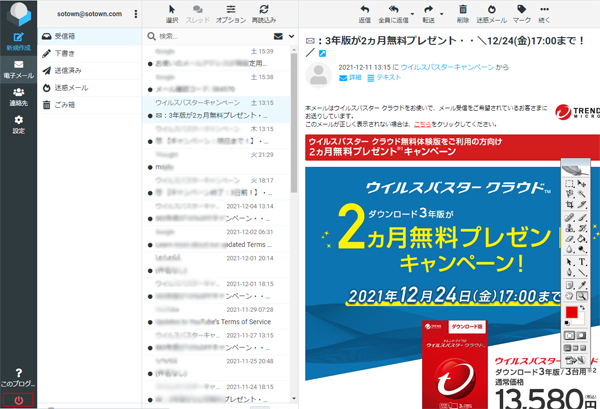Select the Dodge tool
Screen dimensions: 600x409
tap(582, 249)
